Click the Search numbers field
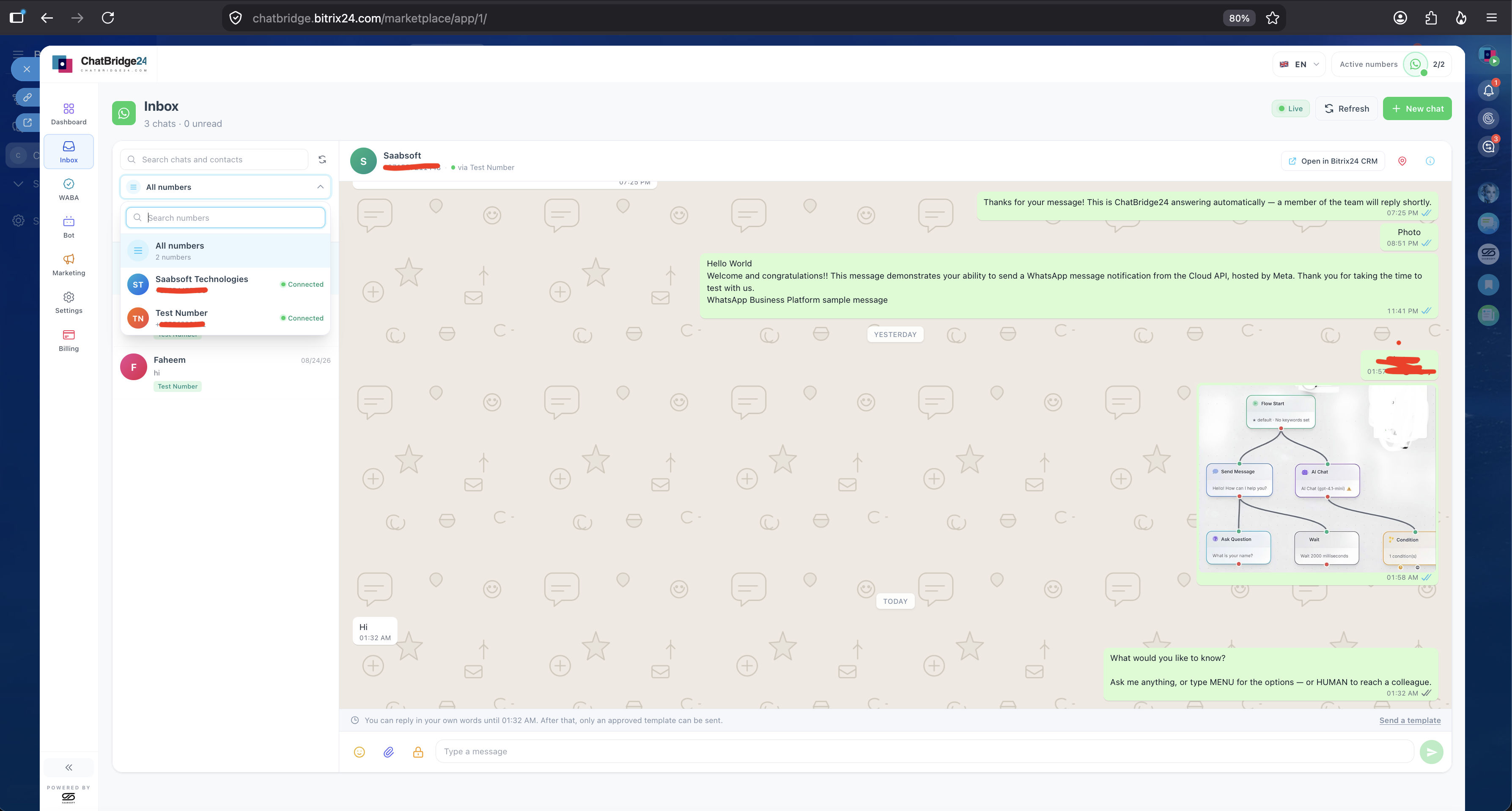The width and height of the screenshot is (1512, 811). click(225, 218)
